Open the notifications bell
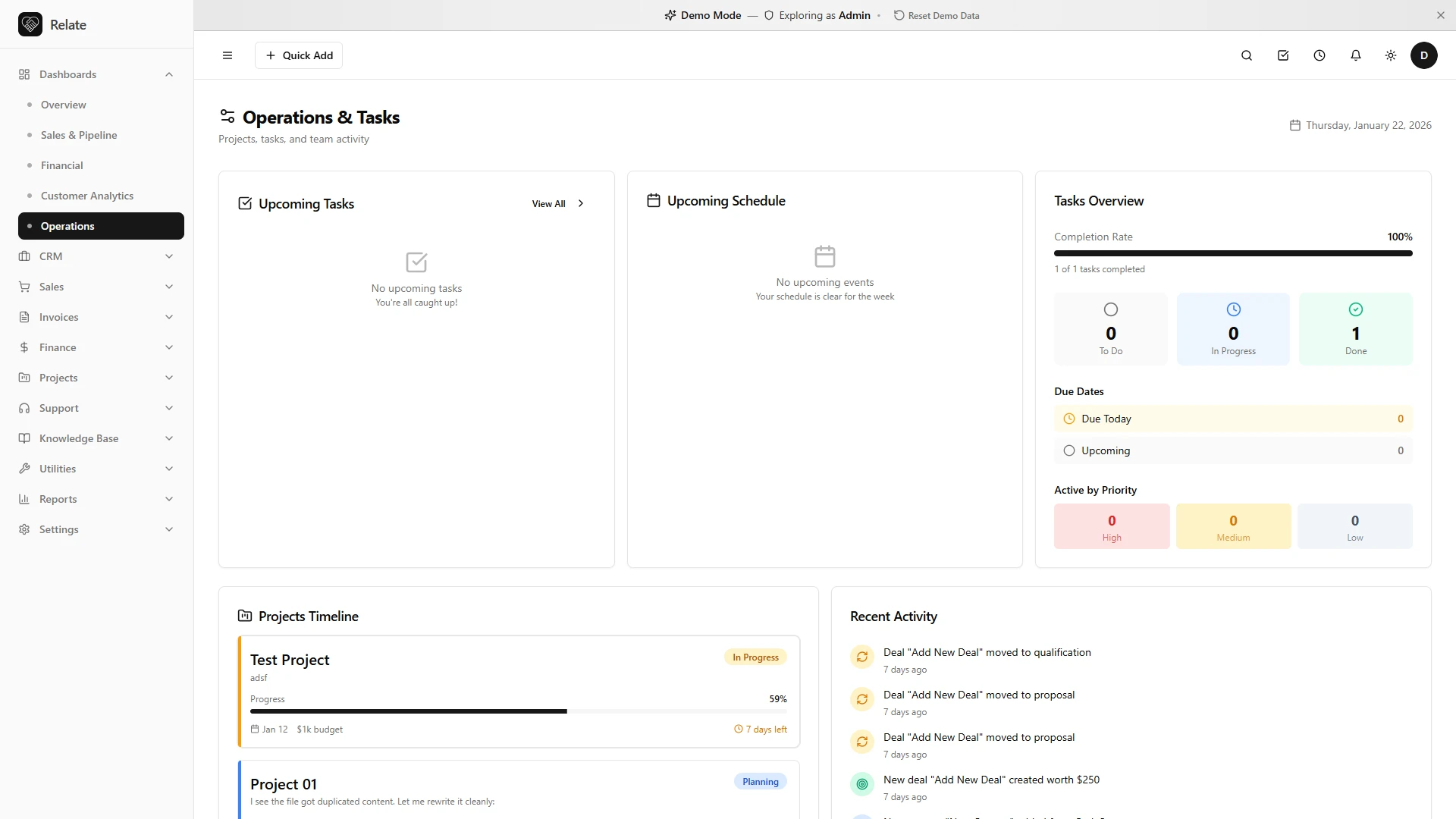Viewport: 1456px width, 819px height. tap(1356, 55)
